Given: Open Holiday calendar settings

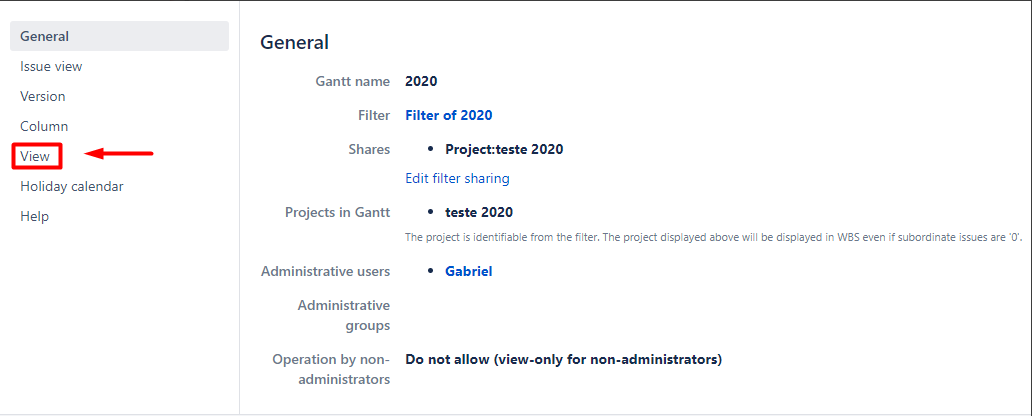Looking at the screenshot, I should point(72,187).
